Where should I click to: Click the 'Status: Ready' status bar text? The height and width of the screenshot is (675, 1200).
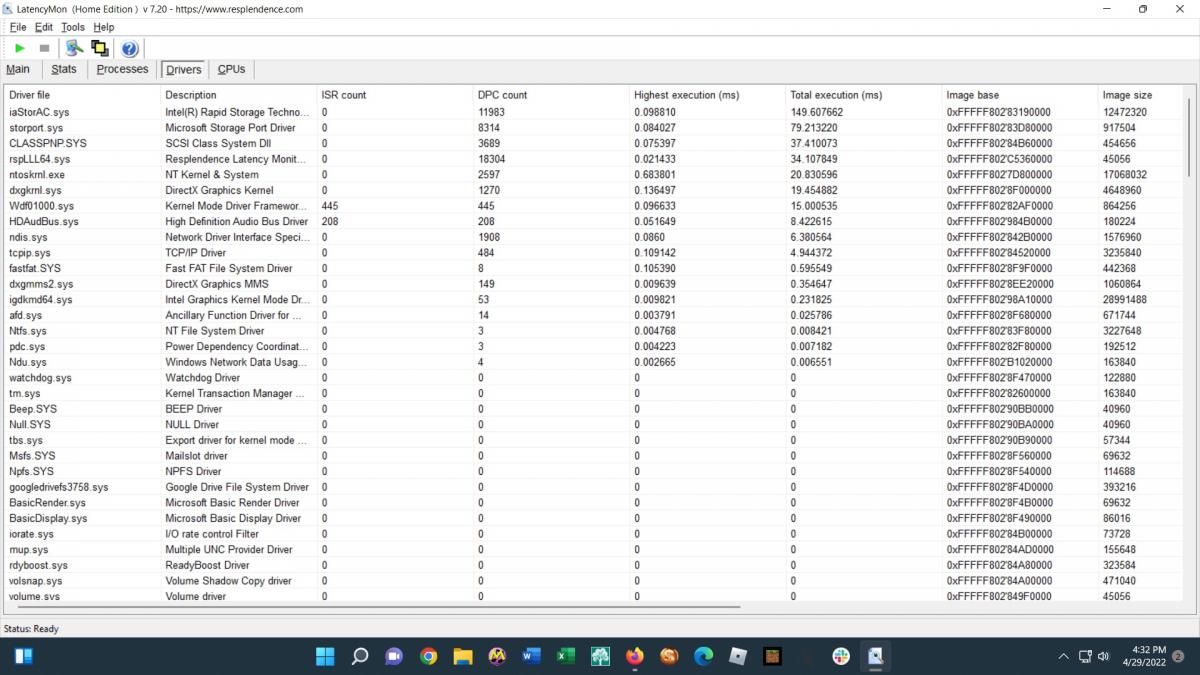pyautogui.click(x=31, y=629)
